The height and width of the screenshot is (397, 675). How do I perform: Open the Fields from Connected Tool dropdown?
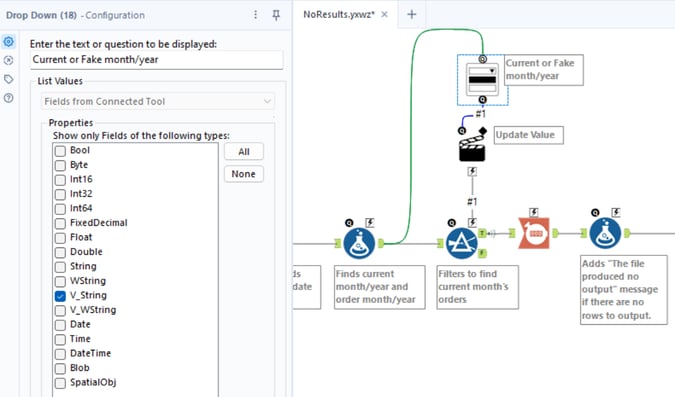(158, 102)
